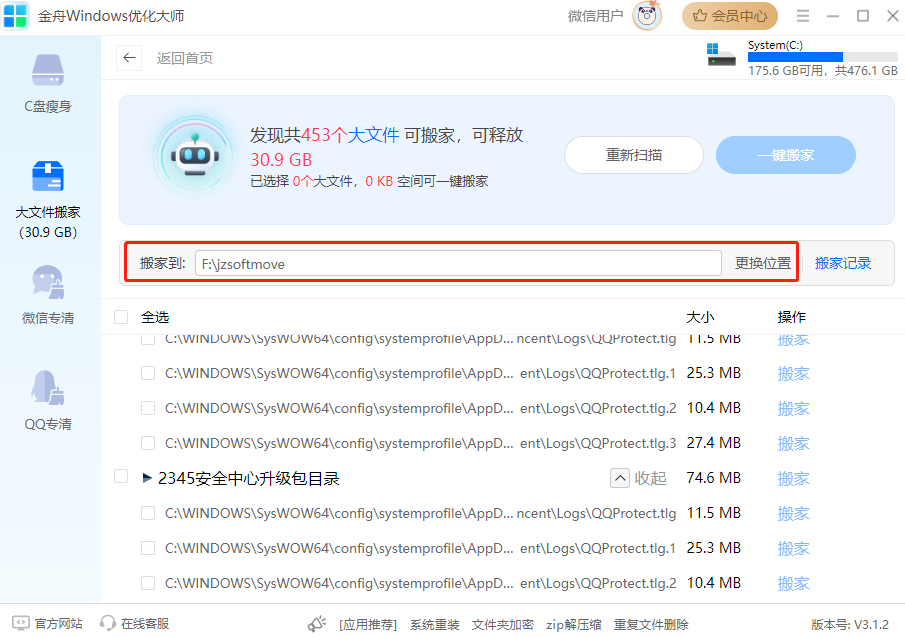905x637 pixels.
Task: Open the 微信专清 sidebar icon
Action: point(48,282)
